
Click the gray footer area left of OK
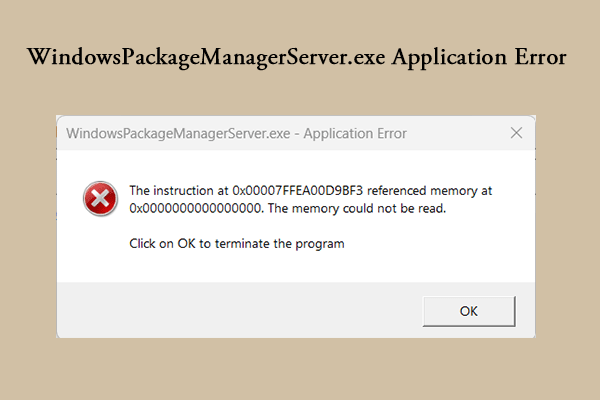click(237, 310)
